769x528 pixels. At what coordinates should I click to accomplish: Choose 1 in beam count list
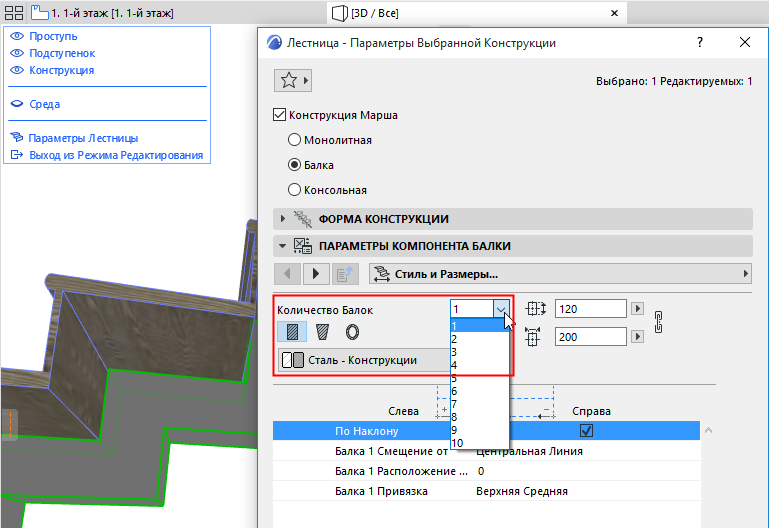(x=480, y=326)
